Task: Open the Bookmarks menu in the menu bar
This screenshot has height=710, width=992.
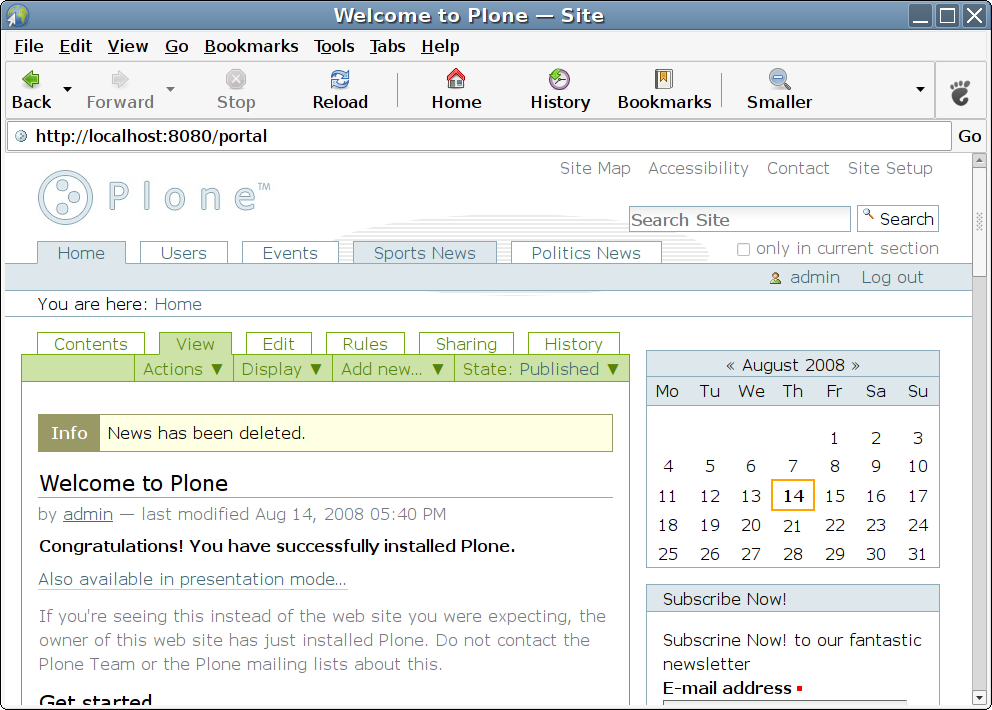Action: point(251,46)
